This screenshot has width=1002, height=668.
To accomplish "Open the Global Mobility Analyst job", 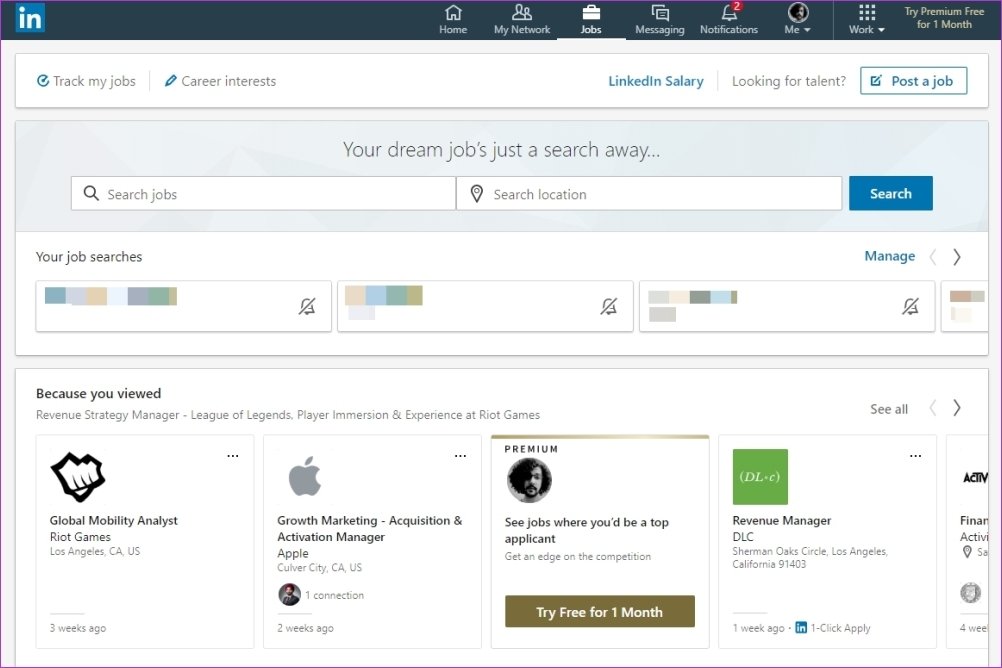I will [114, 520].
